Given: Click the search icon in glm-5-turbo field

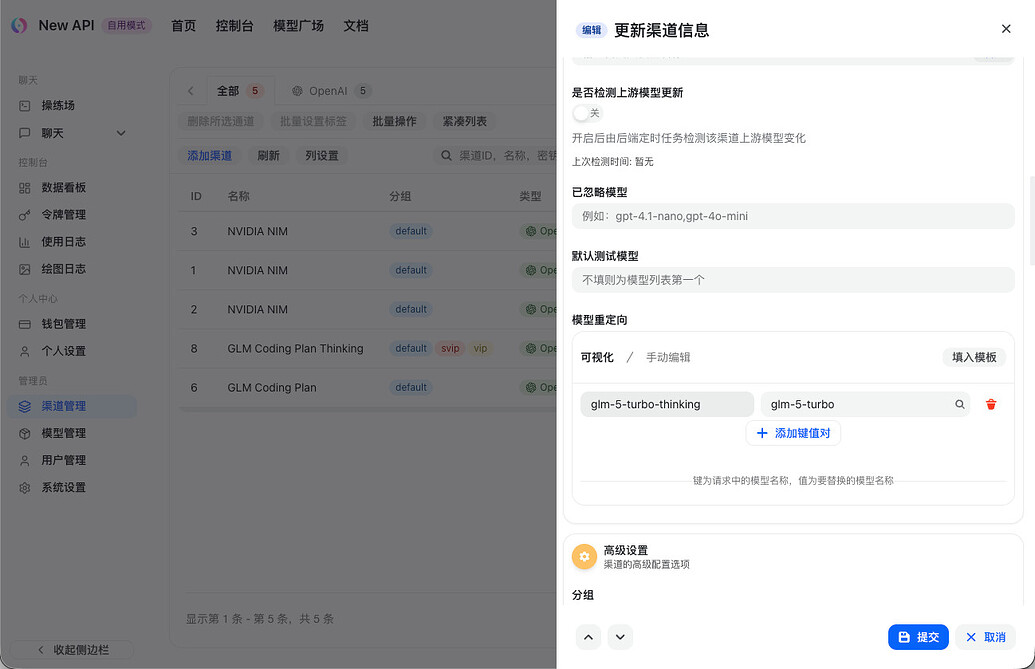Looking at the screenshot, I should (960, 404).
